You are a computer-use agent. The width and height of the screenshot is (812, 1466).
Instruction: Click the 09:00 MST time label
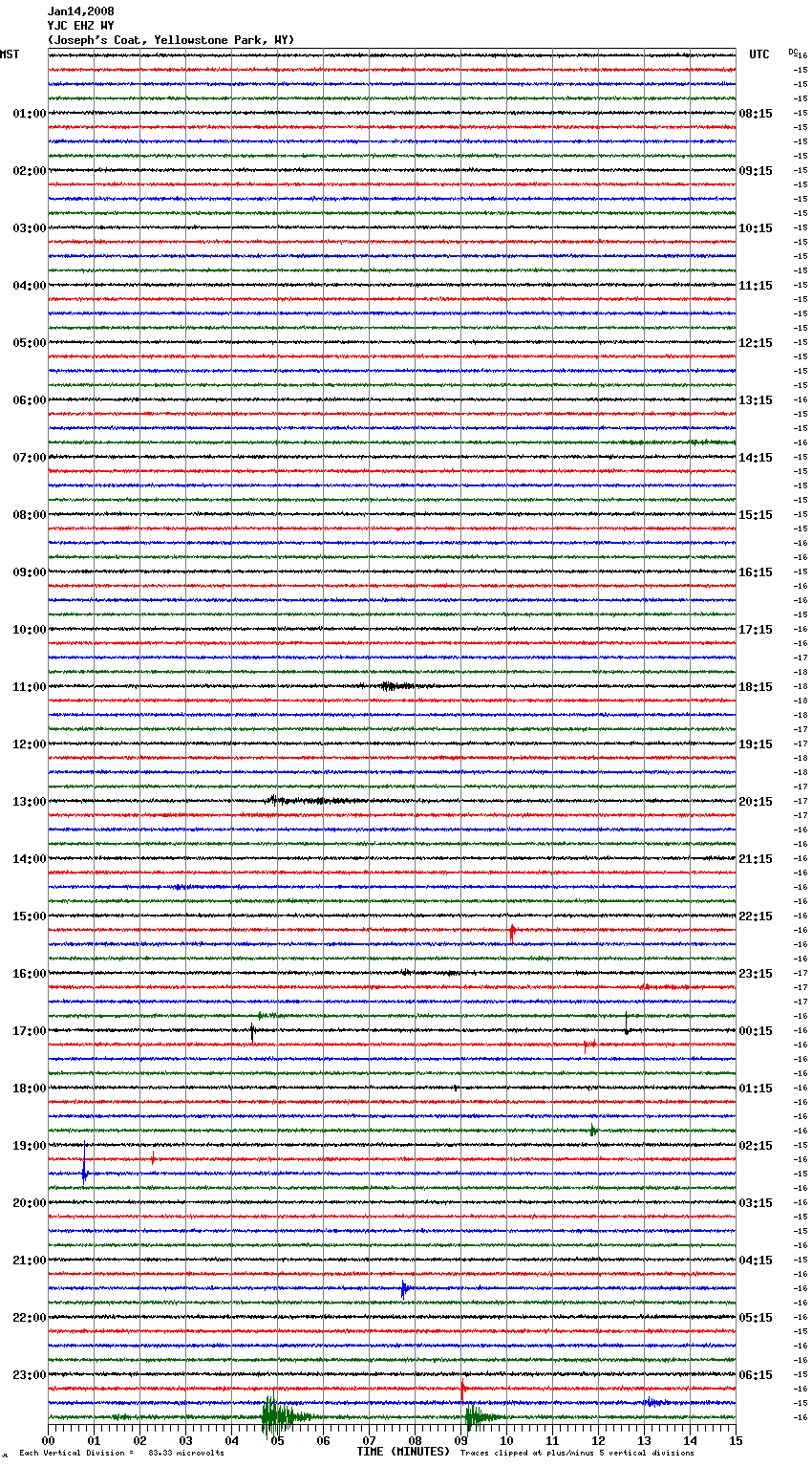coord(30,572)
